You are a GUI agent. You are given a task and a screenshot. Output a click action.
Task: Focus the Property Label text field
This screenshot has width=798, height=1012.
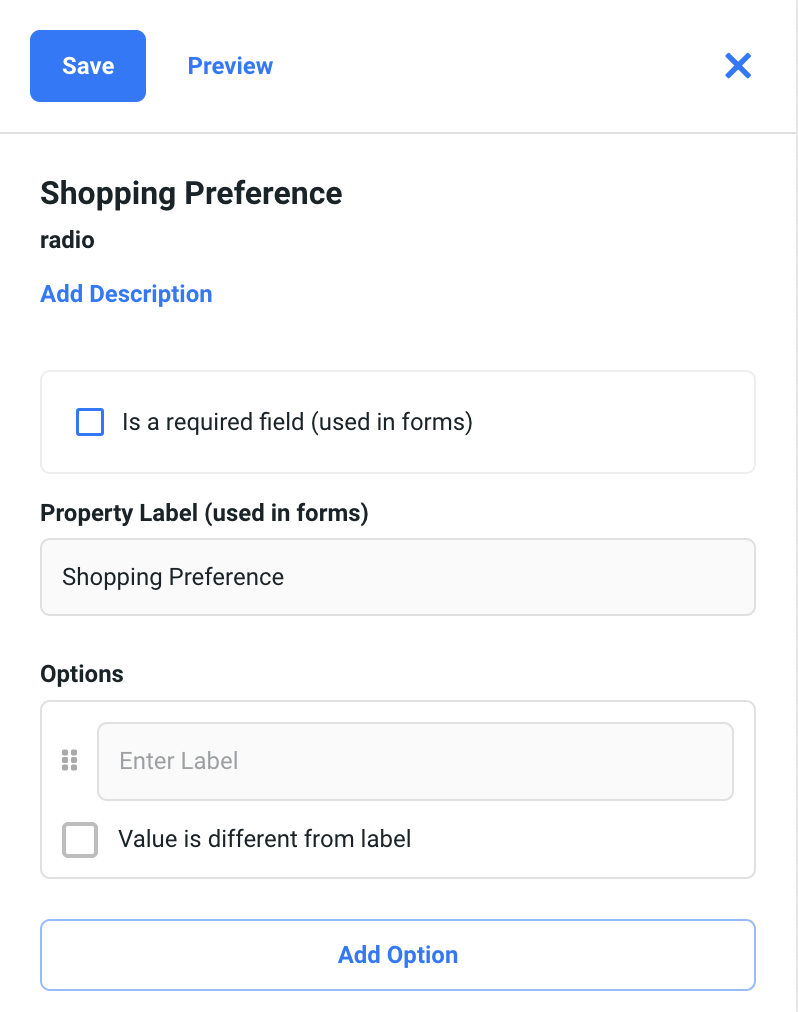pos(397,577)
